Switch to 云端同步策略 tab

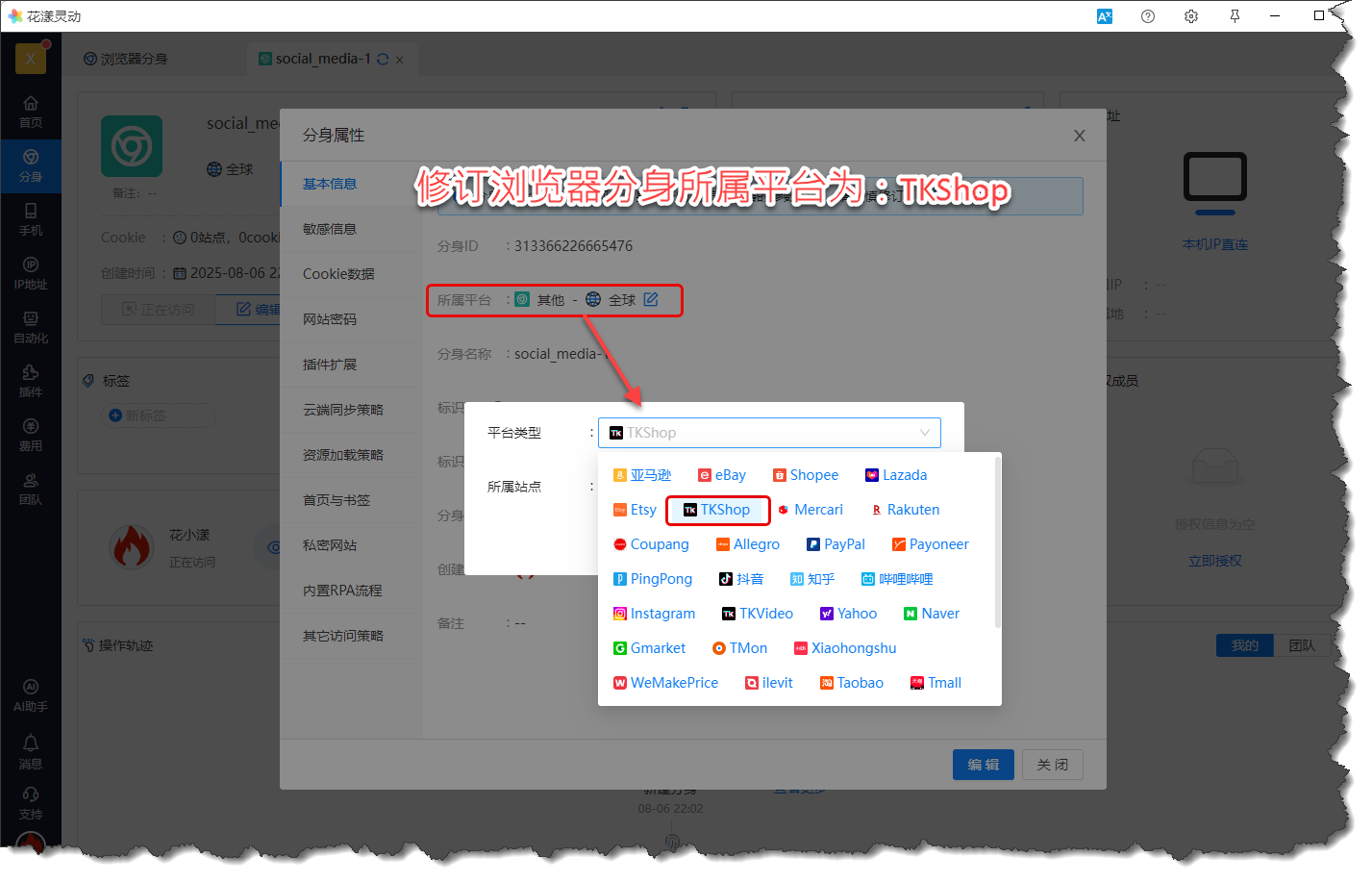pos(343,410)
